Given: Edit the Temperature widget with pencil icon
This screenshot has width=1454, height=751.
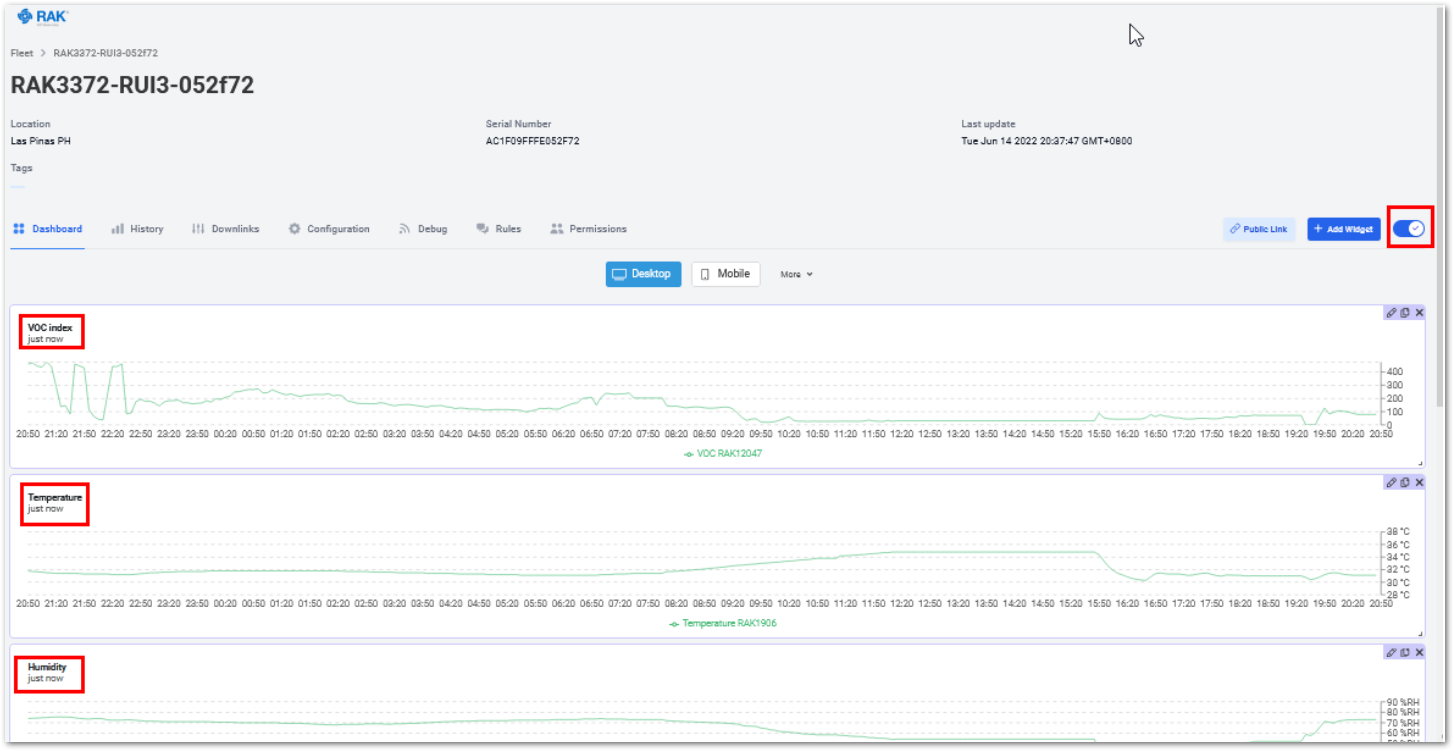Looking at the screenshot, I should coord(1391,483).
